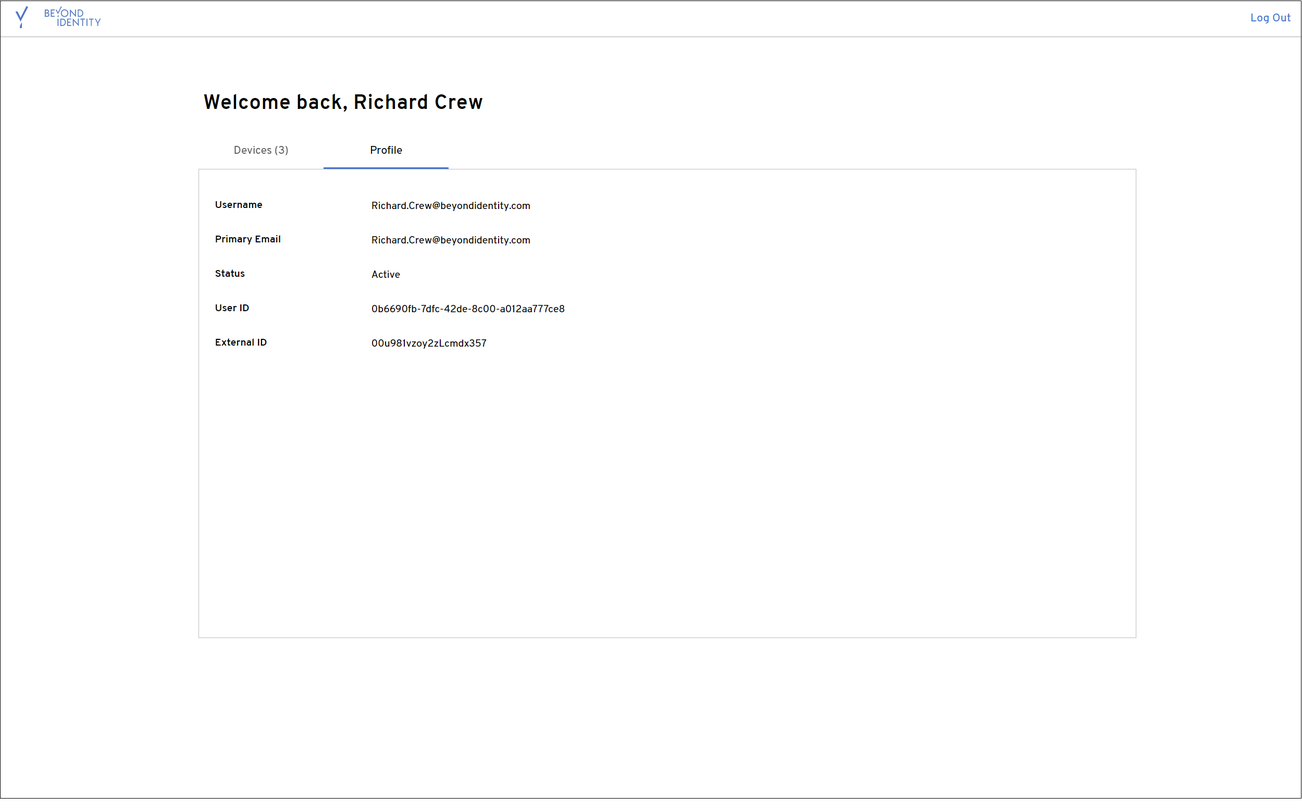Click the Beyond Identity wordmark text

(72, 18)
